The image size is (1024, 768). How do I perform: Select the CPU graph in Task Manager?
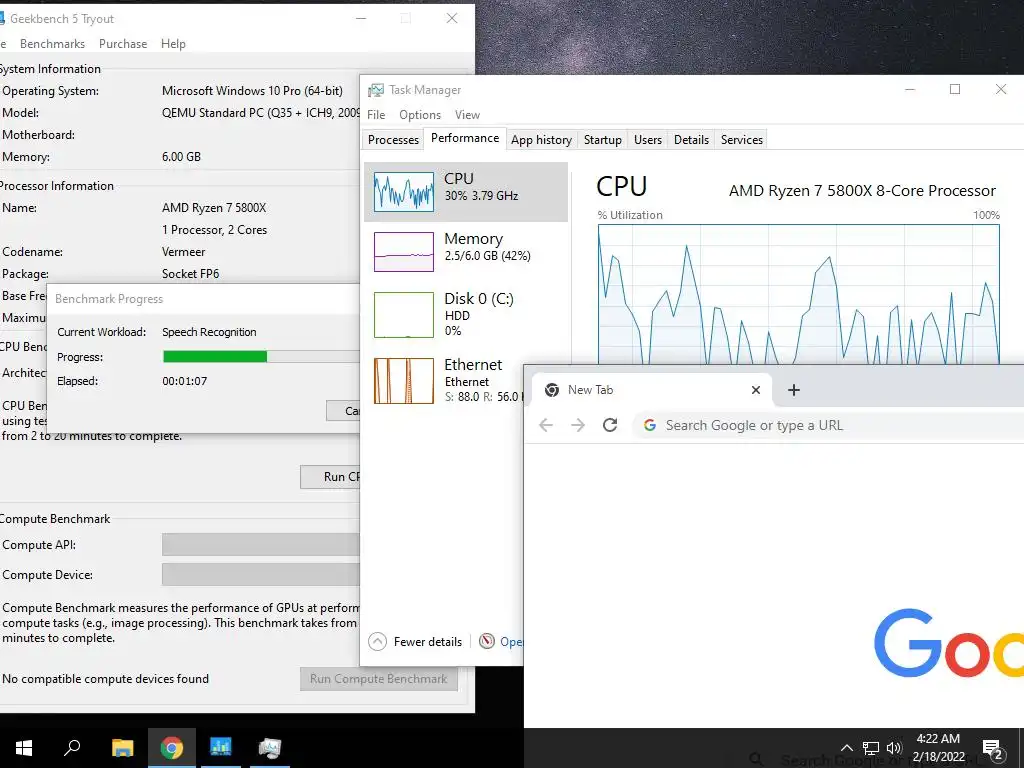(x=466, y=192)
